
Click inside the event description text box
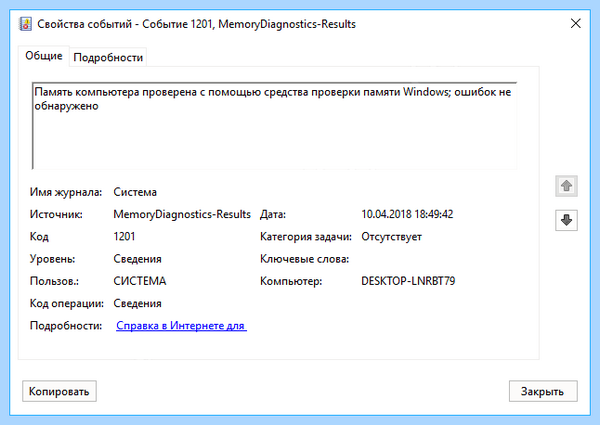(275, 126)
